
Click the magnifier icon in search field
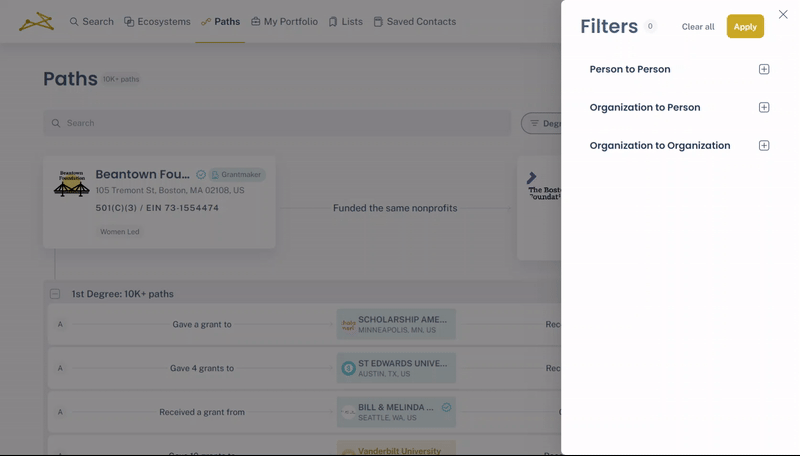56,123
